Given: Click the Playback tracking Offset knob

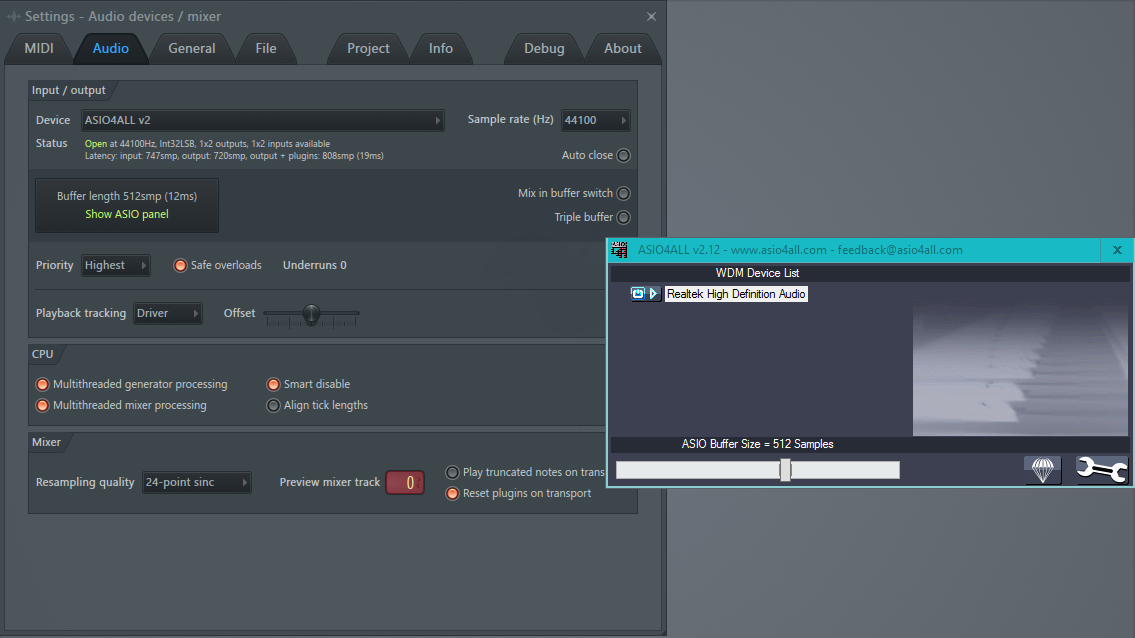Looking at the screenshot, I should coord(311,313).
